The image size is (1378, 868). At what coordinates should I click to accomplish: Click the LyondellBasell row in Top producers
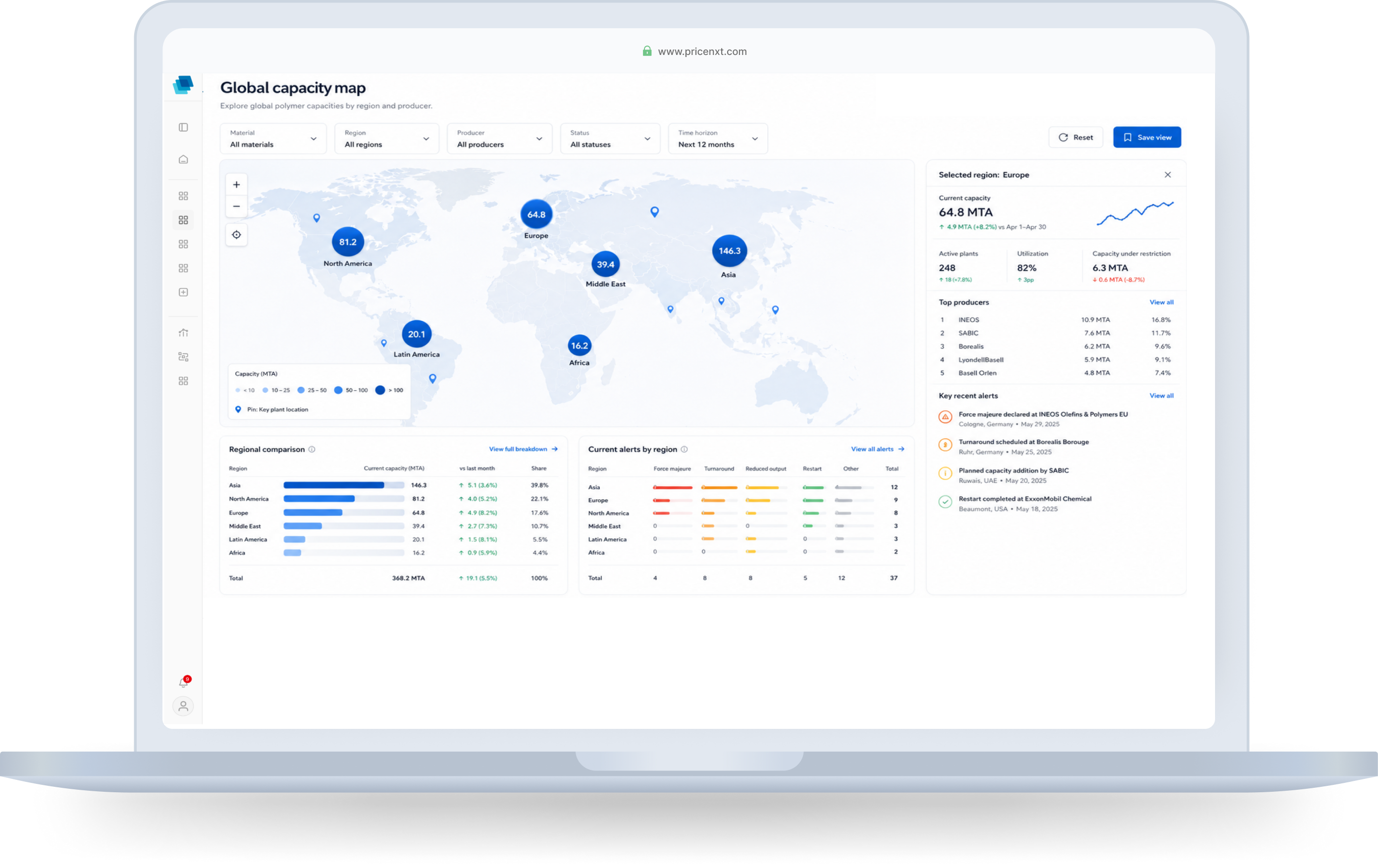point(1056,360)
